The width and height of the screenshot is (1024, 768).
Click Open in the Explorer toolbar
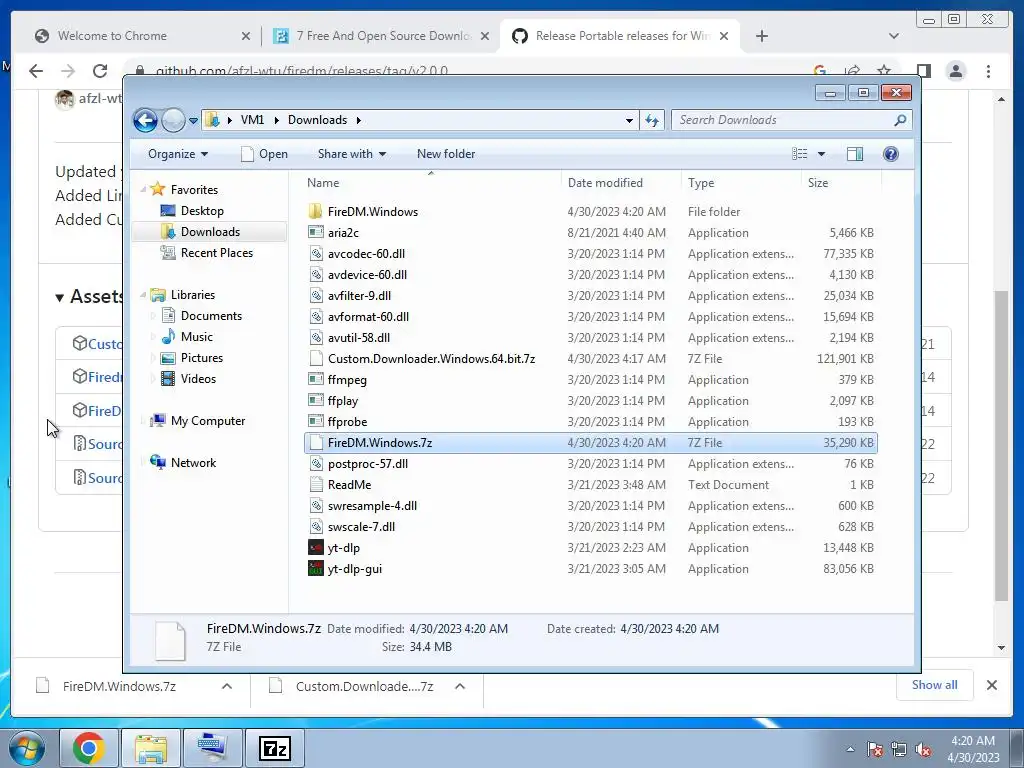[x=264, y=154]
